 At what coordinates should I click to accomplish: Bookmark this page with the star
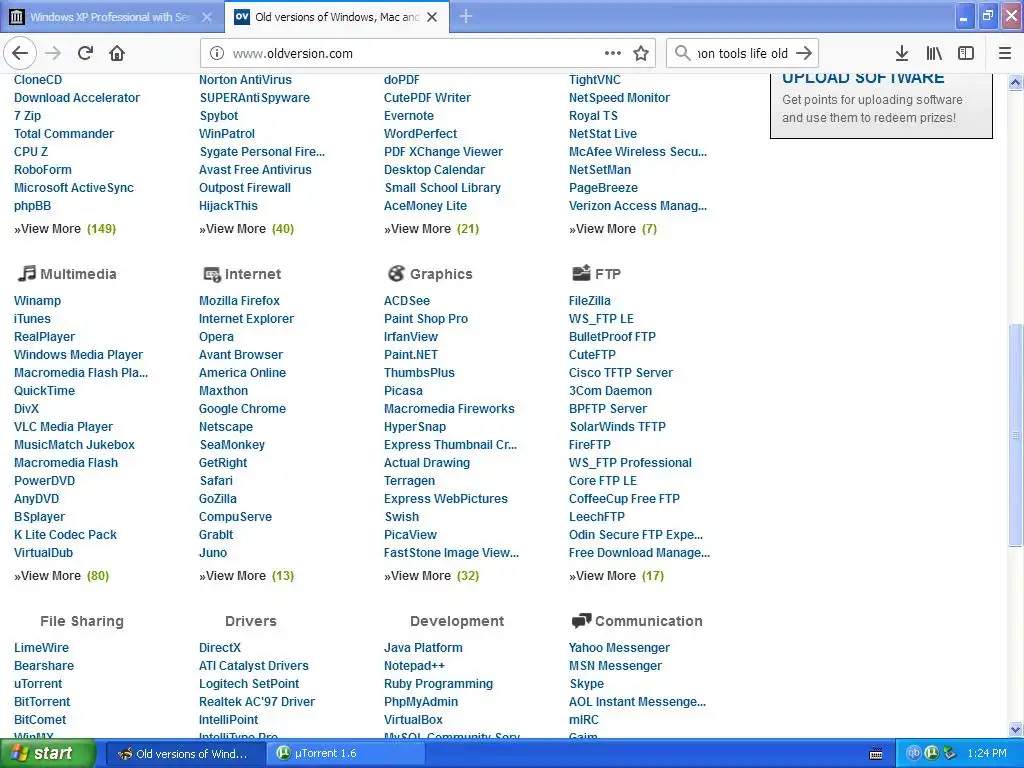[x=641, y=53]
